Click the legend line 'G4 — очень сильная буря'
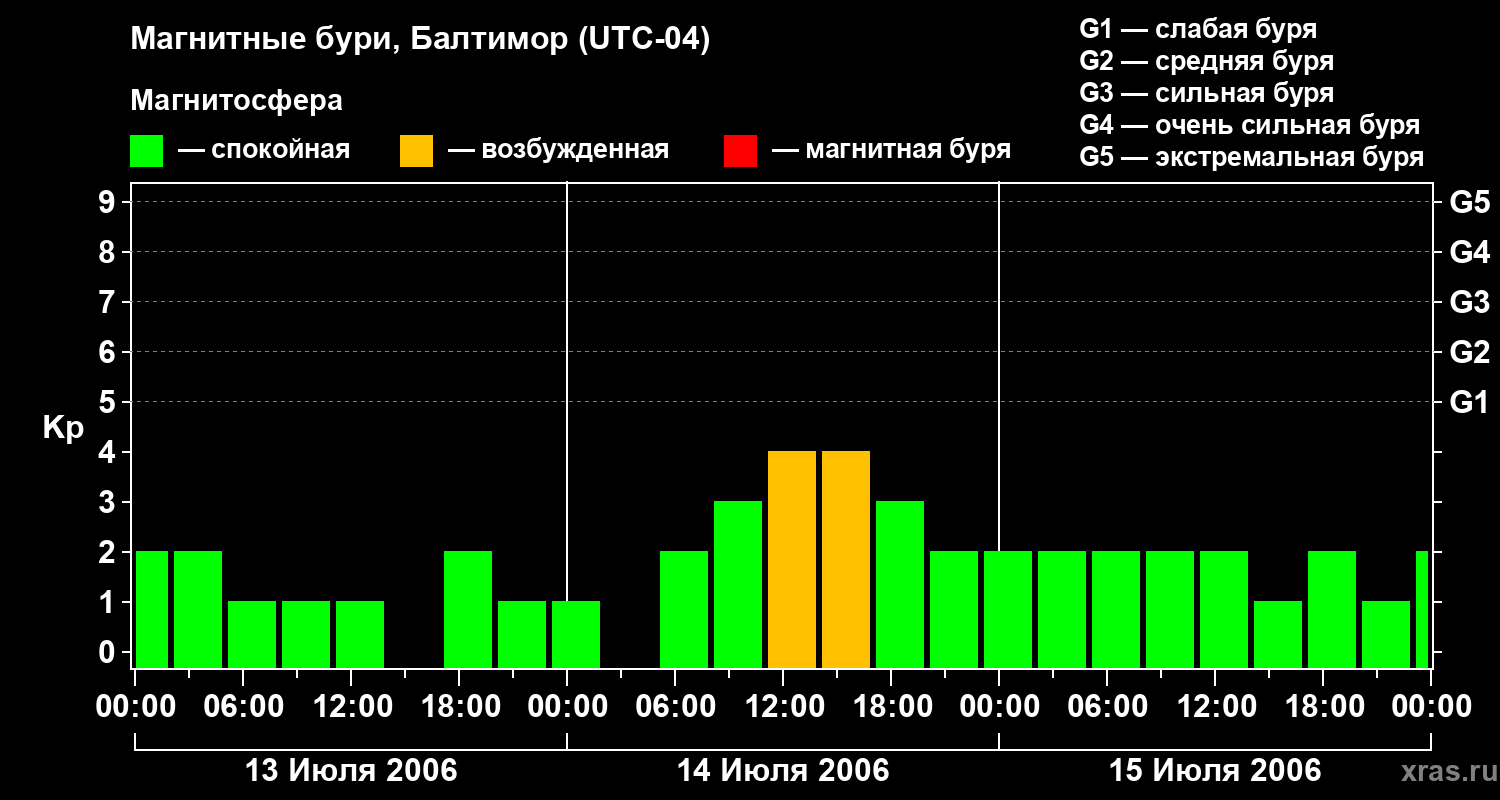Viewport: 1500px width, 800px height. tap(1250, 125)
